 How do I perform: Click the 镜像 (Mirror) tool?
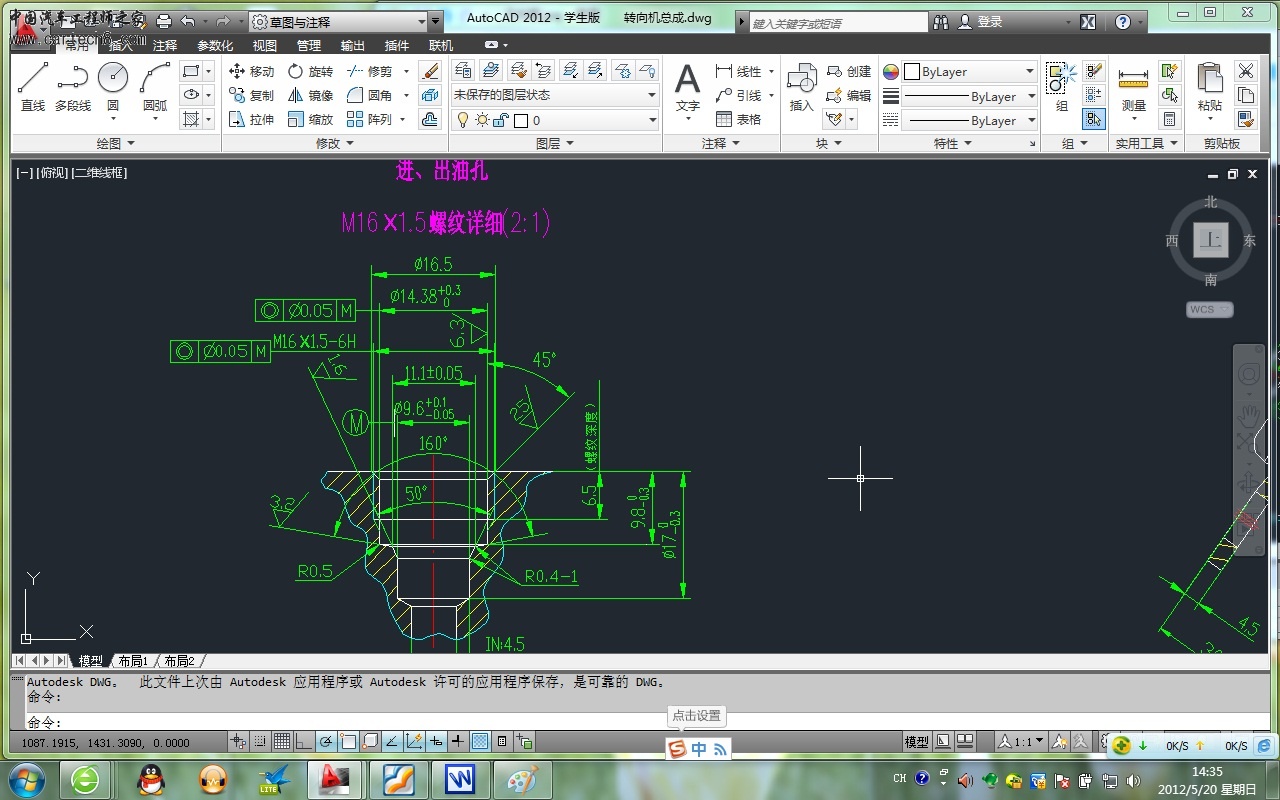pos(310,95)
